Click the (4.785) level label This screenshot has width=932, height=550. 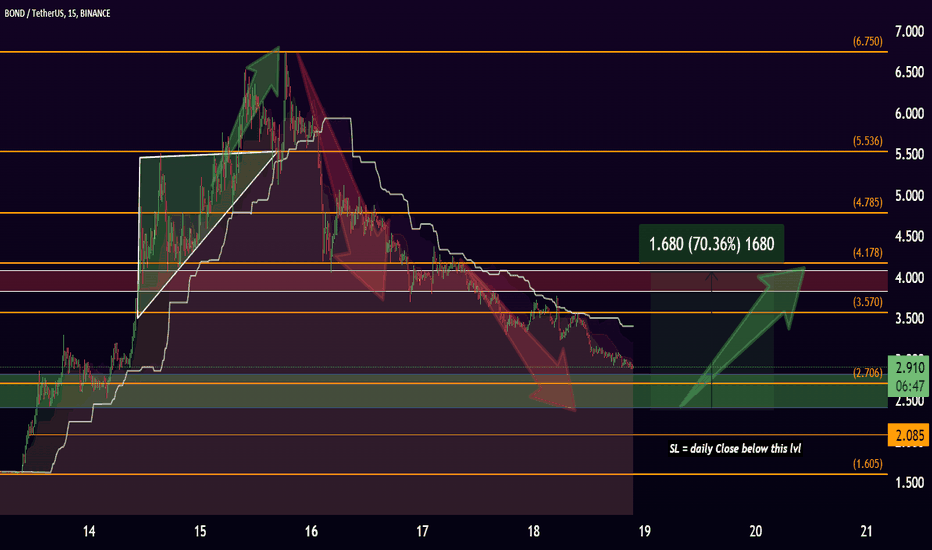point(867,202)
